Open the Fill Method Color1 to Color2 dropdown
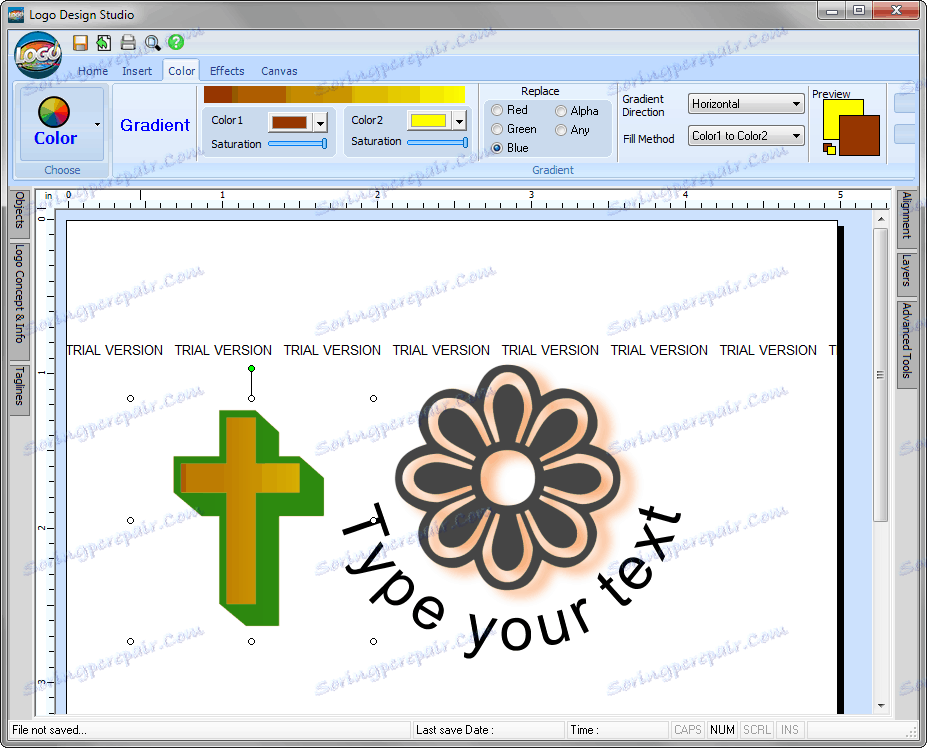The image size is (927, 748). click(x=746, y=136)
